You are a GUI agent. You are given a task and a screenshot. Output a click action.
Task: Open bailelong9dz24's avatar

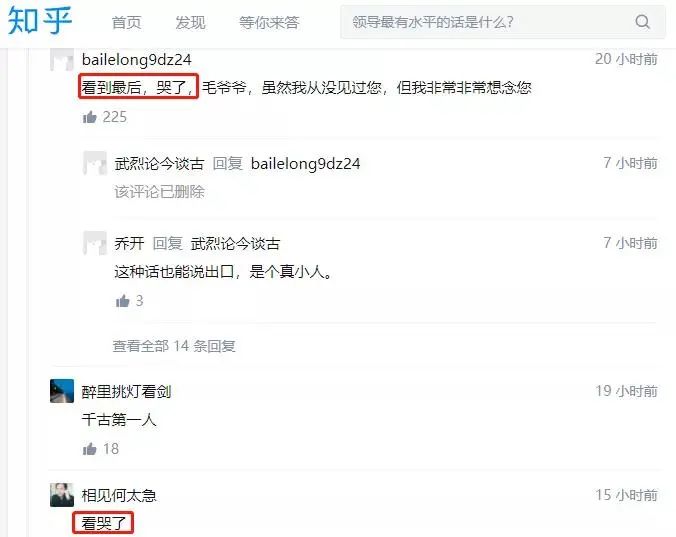pyautogui.click(x=62, y=59)
